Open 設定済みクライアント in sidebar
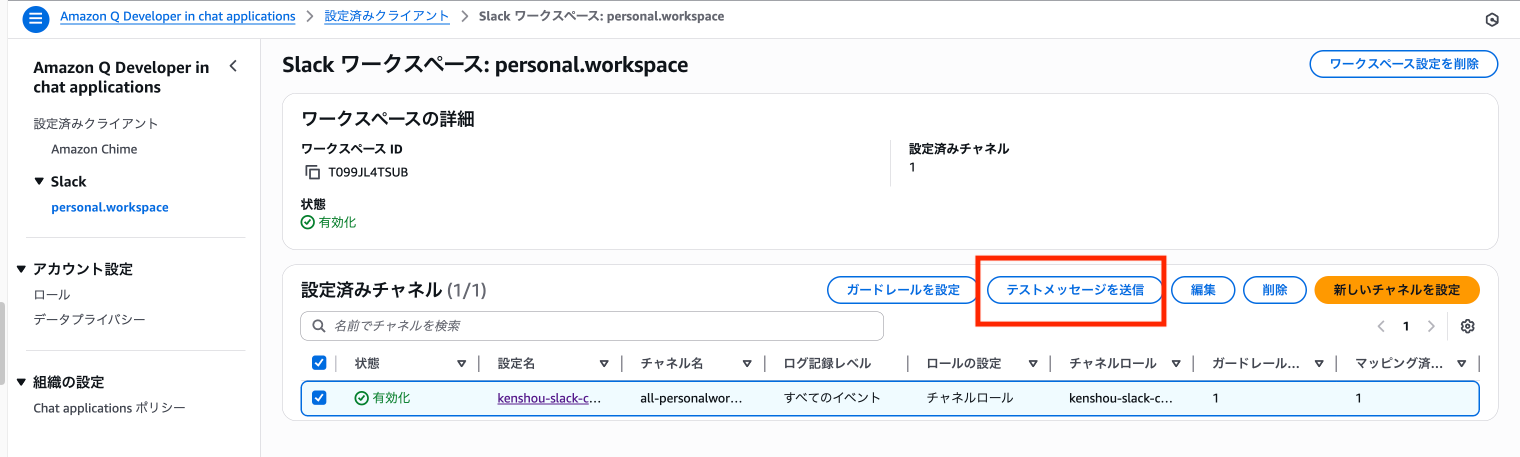Image resolution: width=1520 pixels, height=457 pixels. [x=96, y=124]
